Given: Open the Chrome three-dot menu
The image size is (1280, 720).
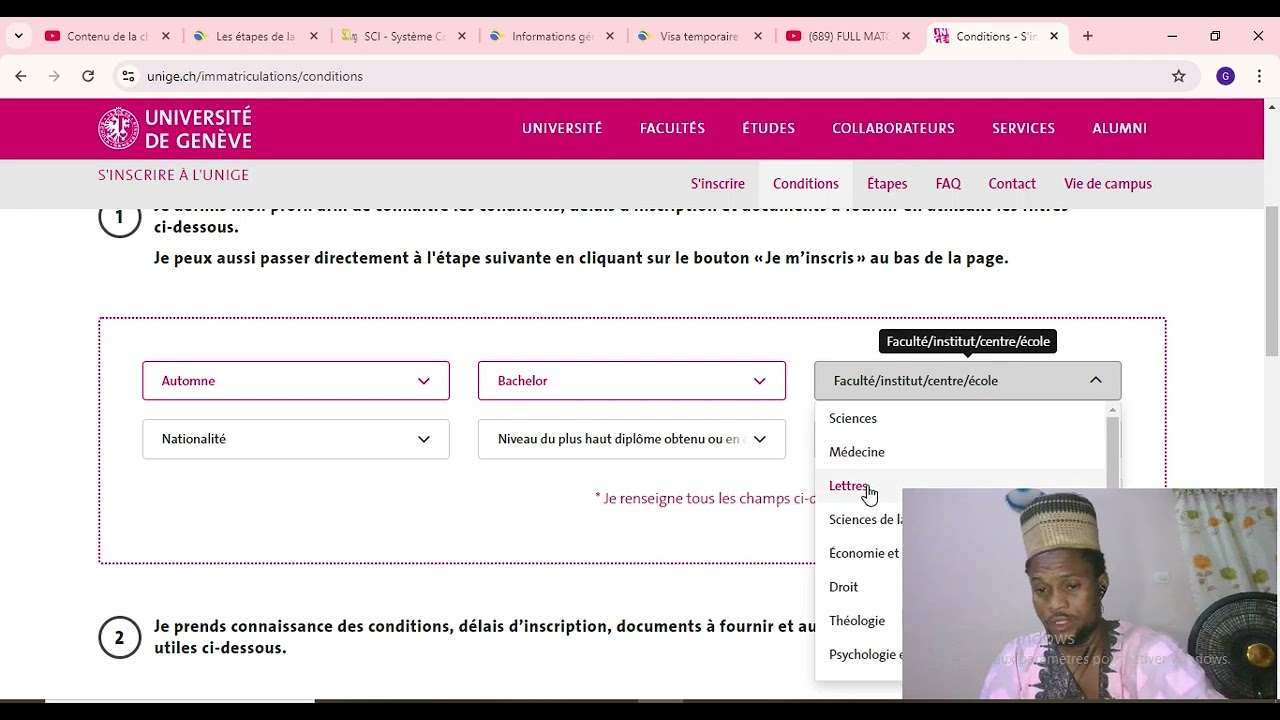Looking at the screenshot, I should click(1258, 76).
